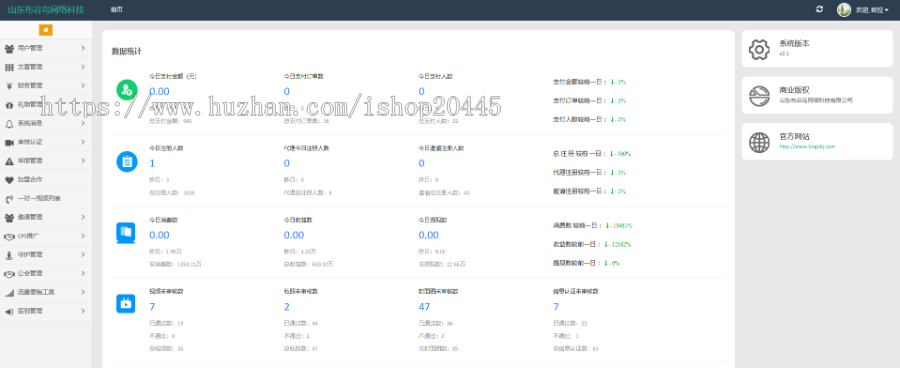Select the 首页 tab in top bar
The width and height of the screenshot is (900, 368).
(x=117, y=10)
